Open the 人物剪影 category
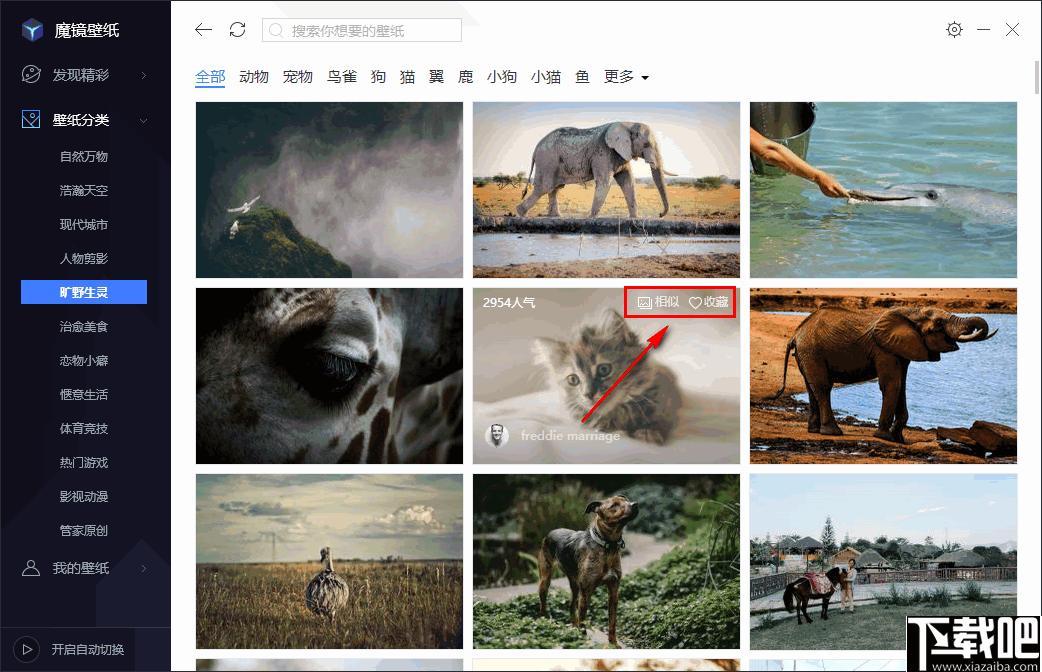Viewport: 1042px width, 672px height. [84, 259]
